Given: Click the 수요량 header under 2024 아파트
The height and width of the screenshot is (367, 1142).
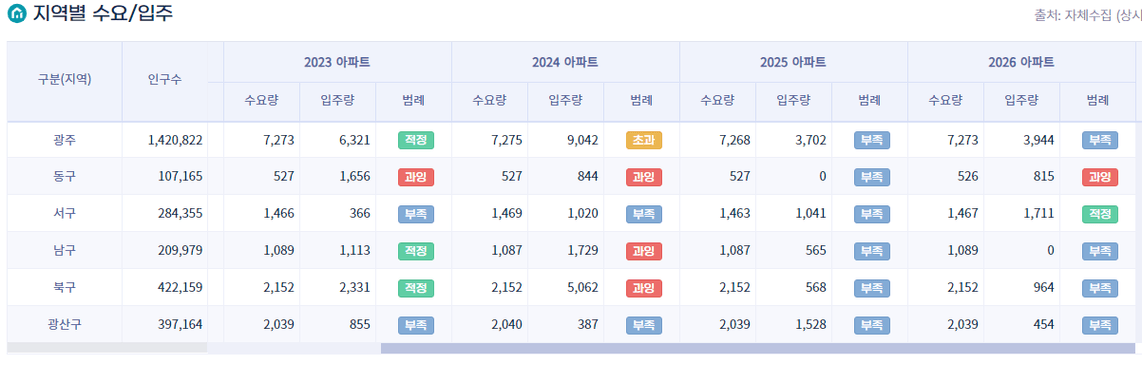Looking at the screenshot, I should click(489, 101).
